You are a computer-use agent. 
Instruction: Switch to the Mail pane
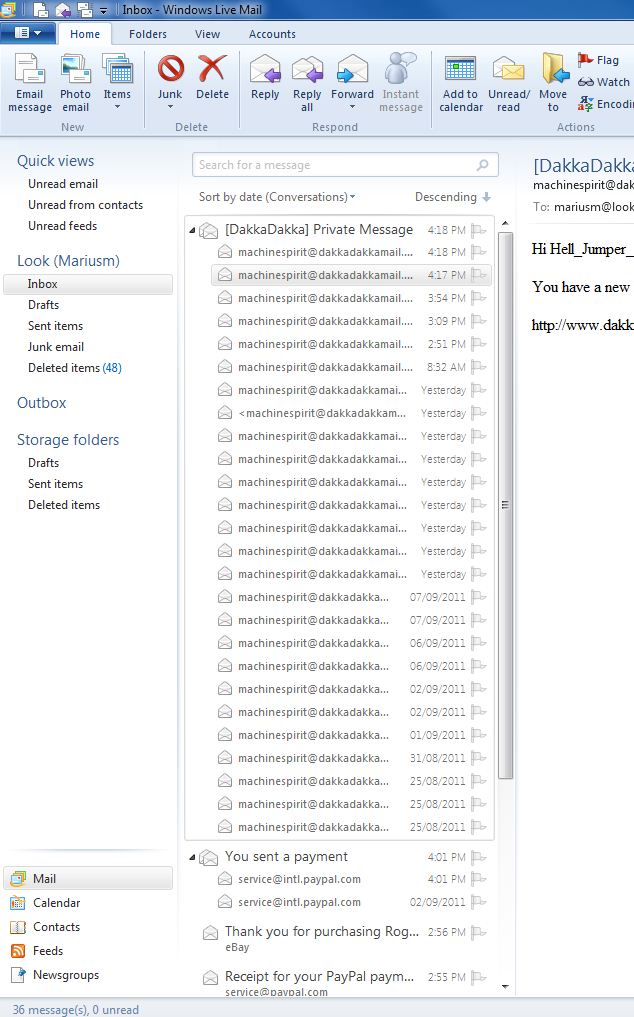(x=88, y=879)
